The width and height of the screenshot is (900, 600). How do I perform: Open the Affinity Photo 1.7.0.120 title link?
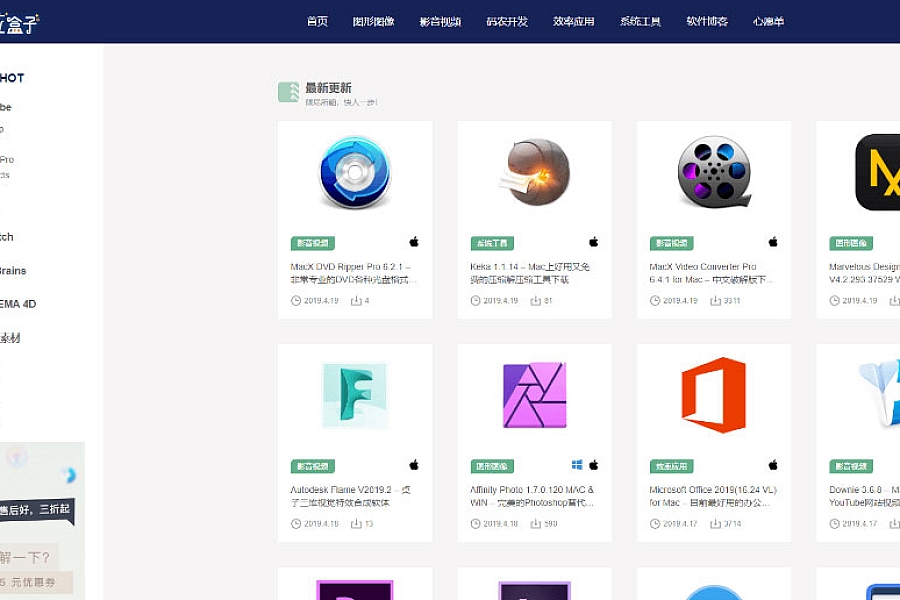(x=532, y=496)
